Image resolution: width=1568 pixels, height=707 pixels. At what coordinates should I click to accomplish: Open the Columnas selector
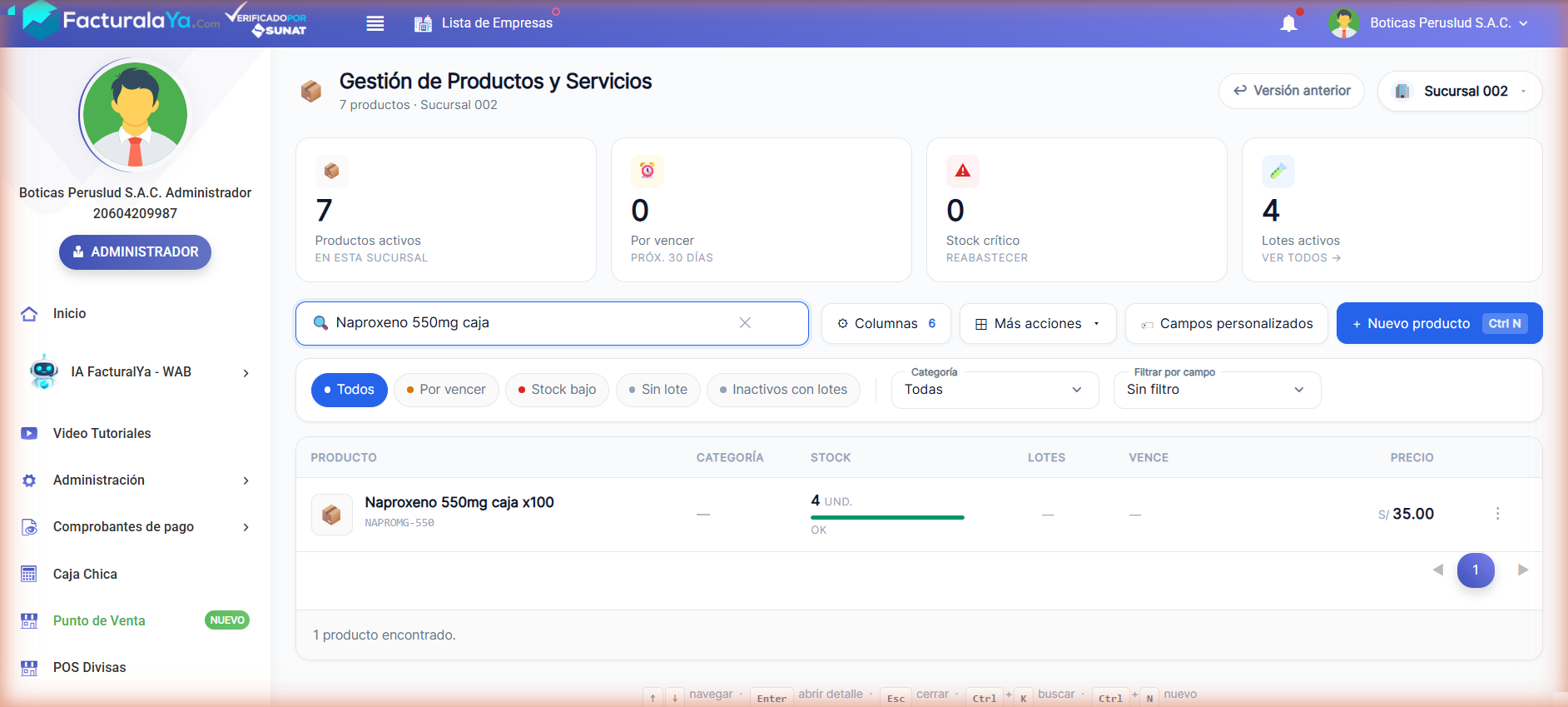(886, 323)
